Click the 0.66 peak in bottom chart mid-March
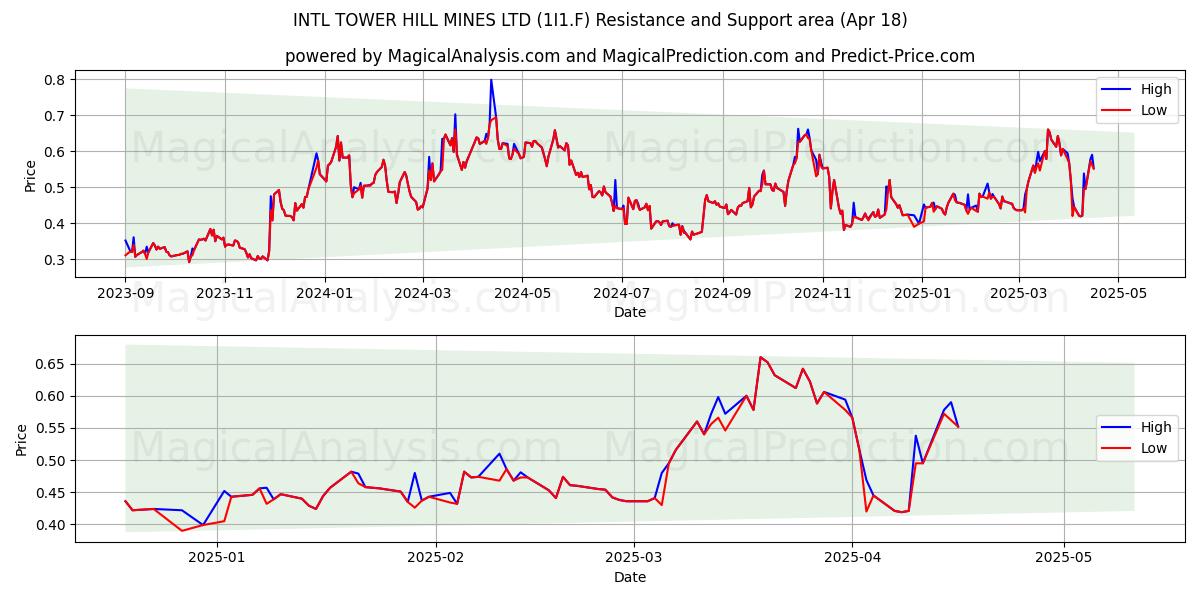Image resolution: width=1200 pixels, height=600 pixels. point(761,357)
